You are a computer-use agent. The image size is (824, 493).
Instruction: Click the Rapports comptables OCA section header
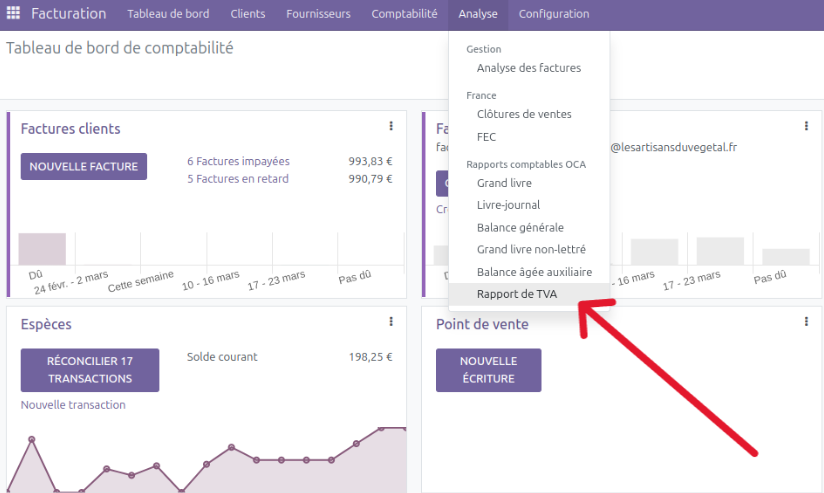(526, 165)
